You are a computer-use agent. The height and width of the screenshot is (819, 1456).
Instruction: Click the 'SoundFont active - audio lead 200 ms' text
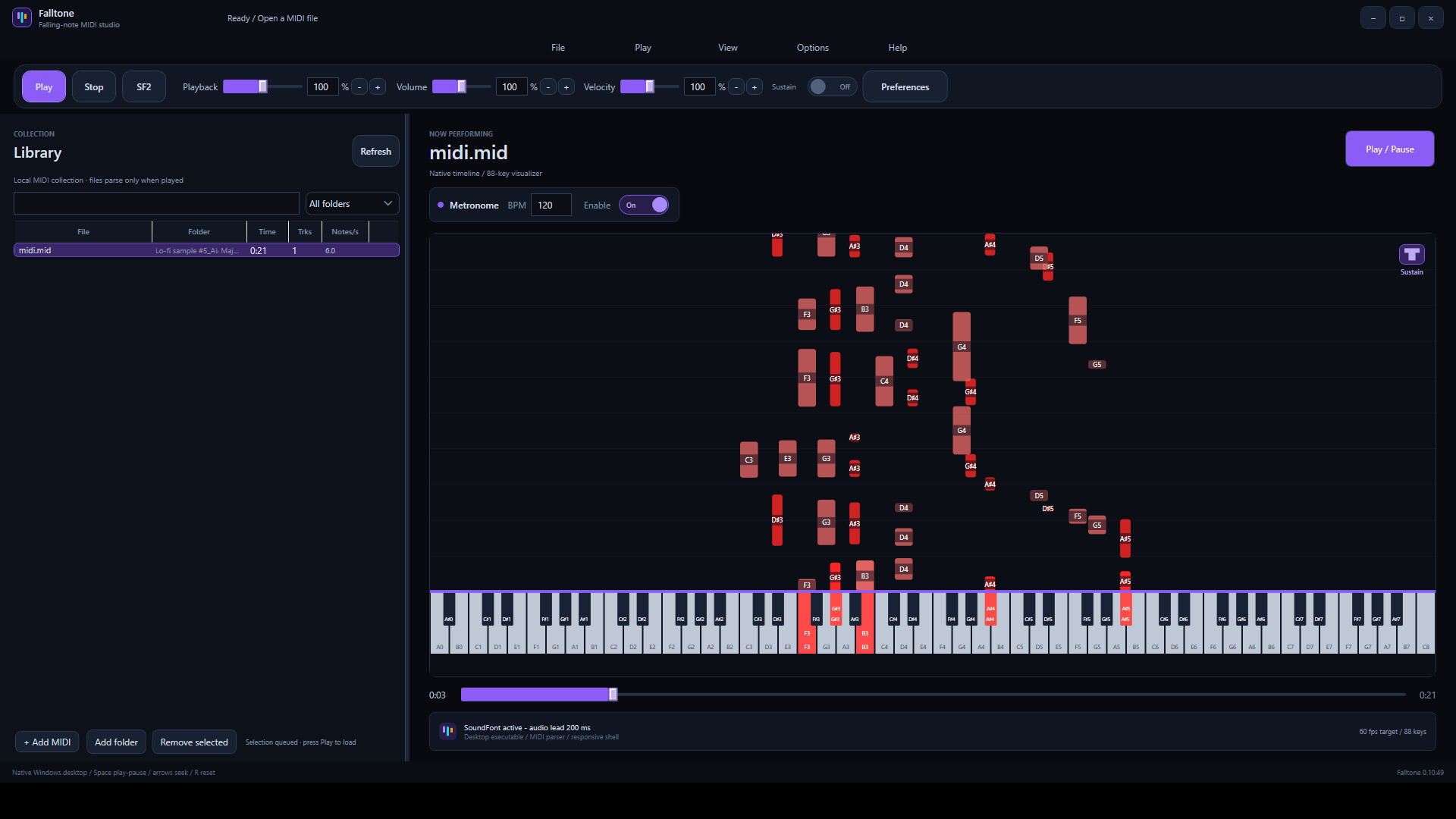(x=527, y=727)
